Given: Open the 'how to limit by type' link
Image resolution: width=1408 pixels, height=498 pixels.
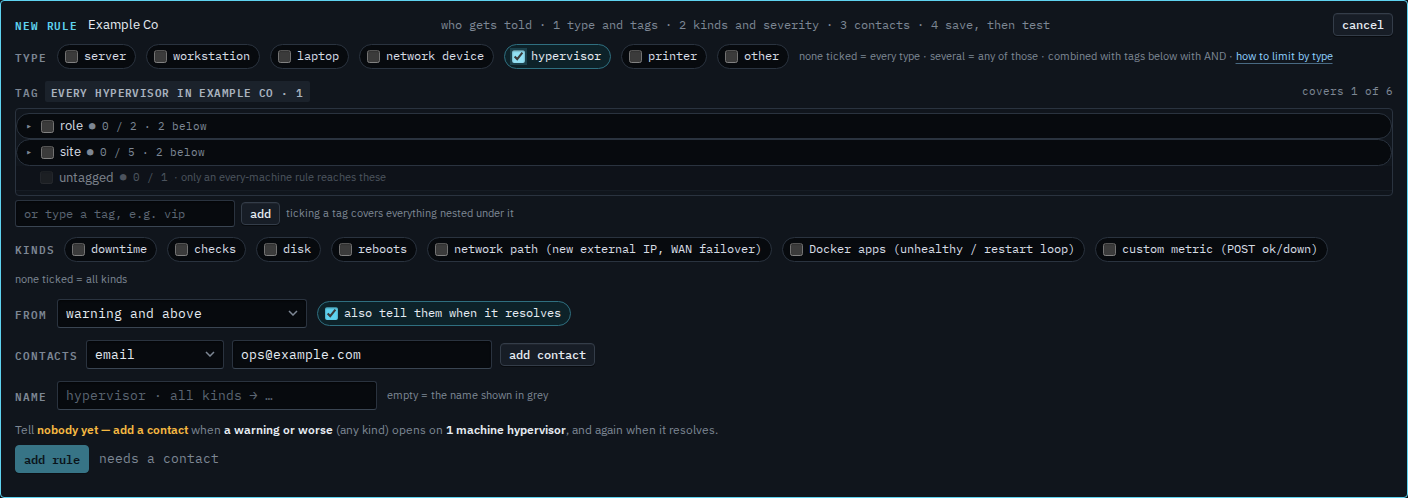Looking at the screenshot, I should [1284, 57].
